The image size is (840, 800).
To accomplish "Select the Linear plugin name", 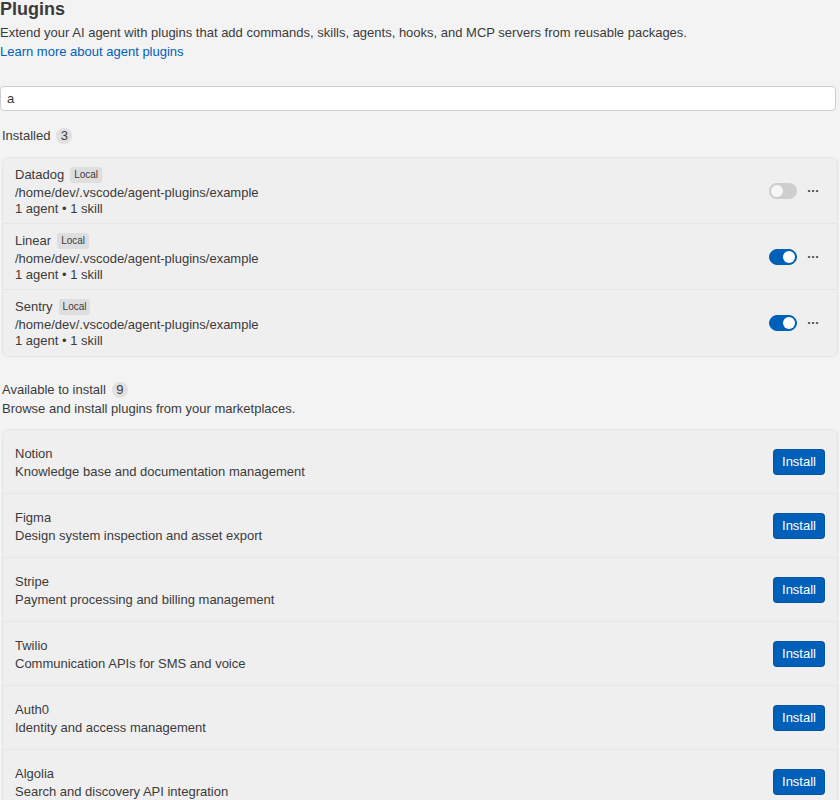I will [x=33, y=241].
